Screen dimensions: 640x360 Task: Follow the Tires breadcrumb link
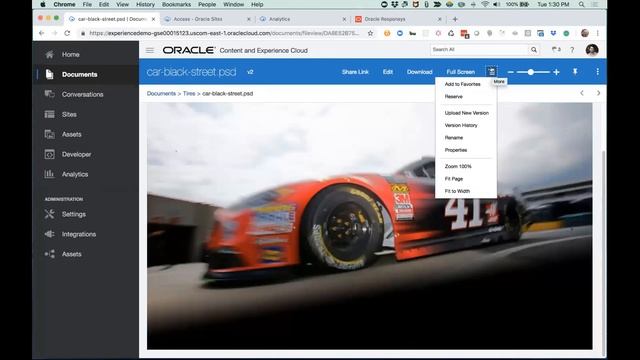[189, 93]
